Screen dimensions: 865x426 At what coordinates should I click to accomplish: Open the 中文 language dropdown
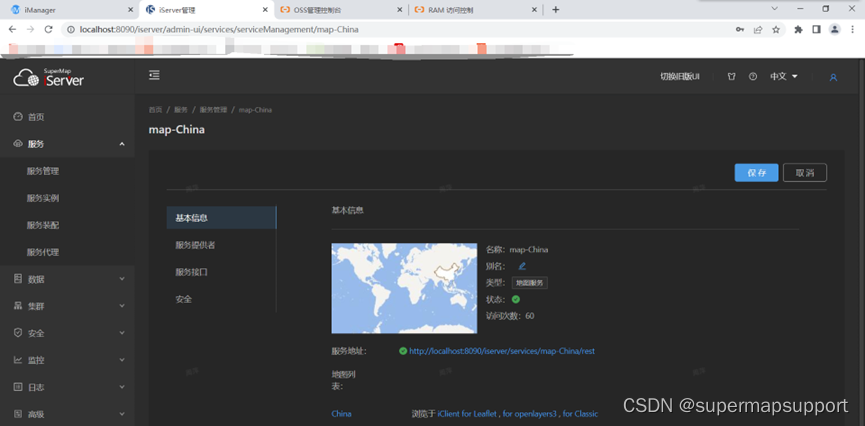click(x=784, y=77)
